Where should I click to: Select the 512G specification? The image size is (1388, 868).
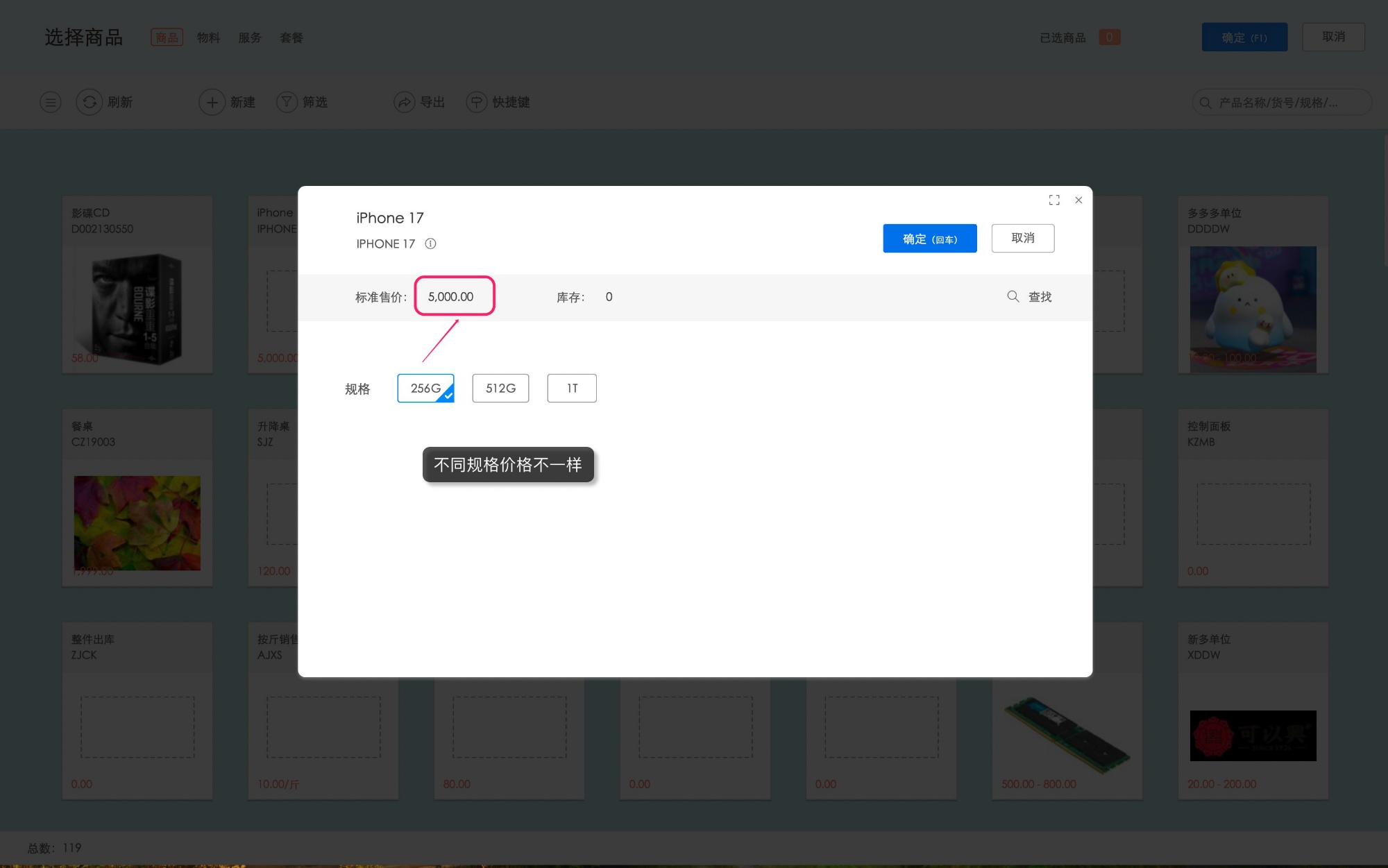(500, 388)
